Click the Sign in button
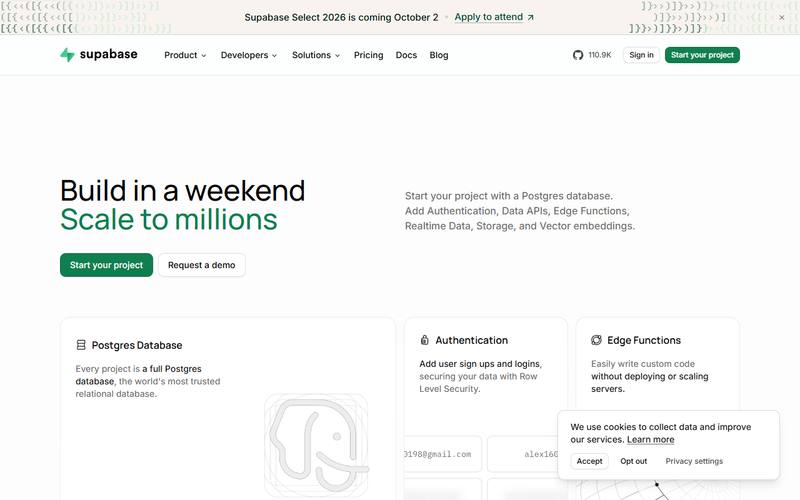This screenshot has height=500, width=800. pos(641,55)
